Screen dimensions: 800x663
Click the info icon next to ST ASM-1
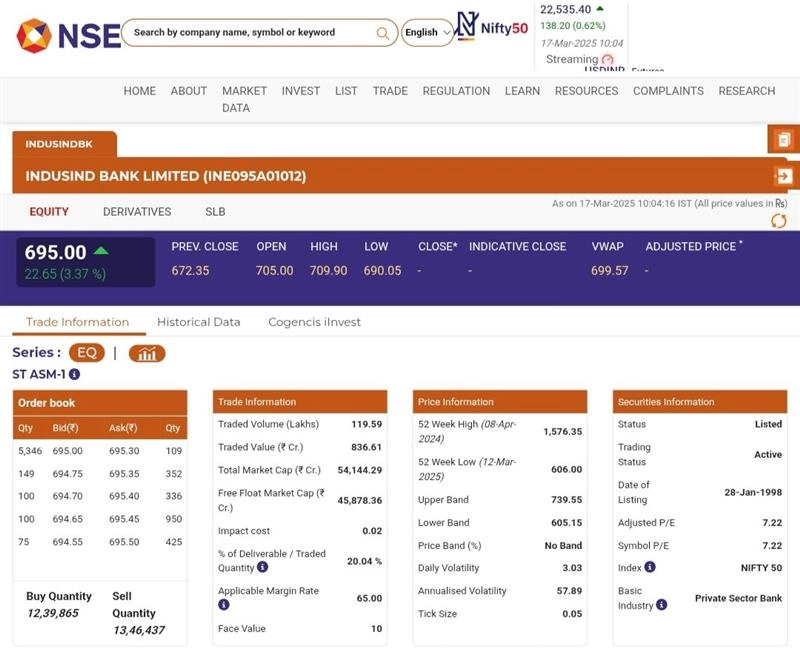pyautogui.click(x=74, y=374)
